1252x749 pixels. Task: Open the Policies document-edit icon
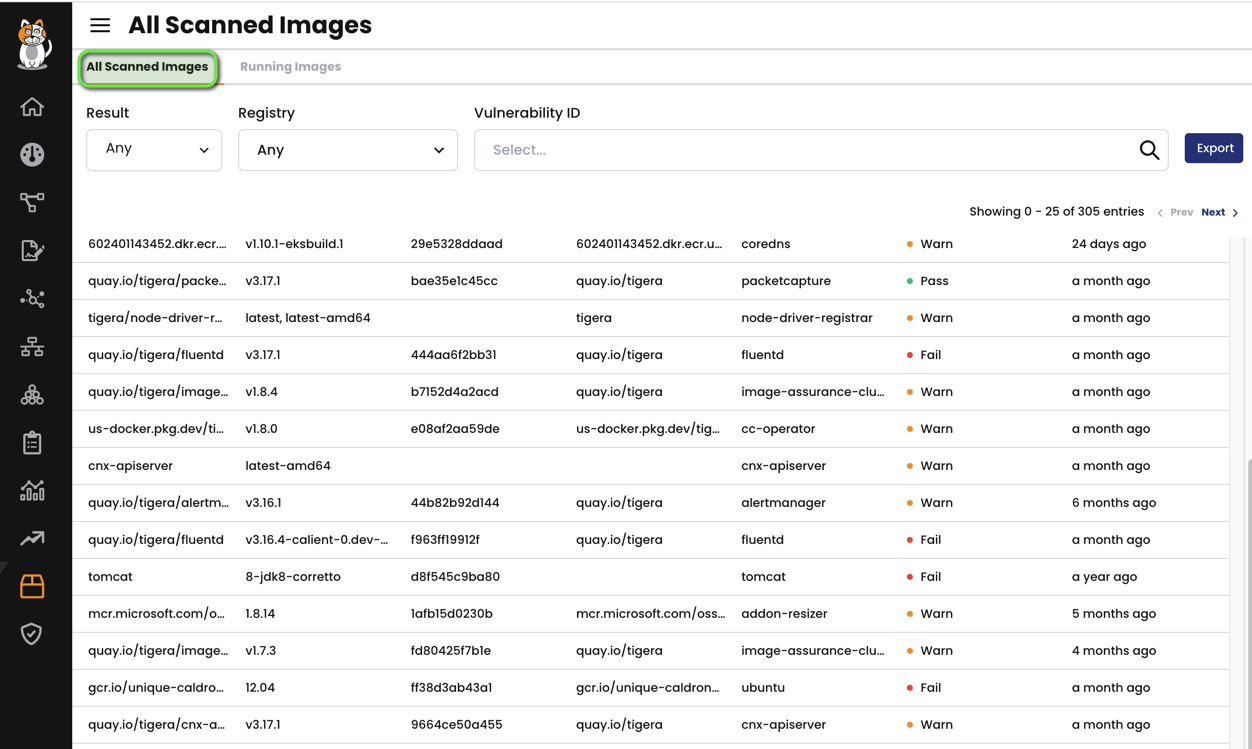32,250
